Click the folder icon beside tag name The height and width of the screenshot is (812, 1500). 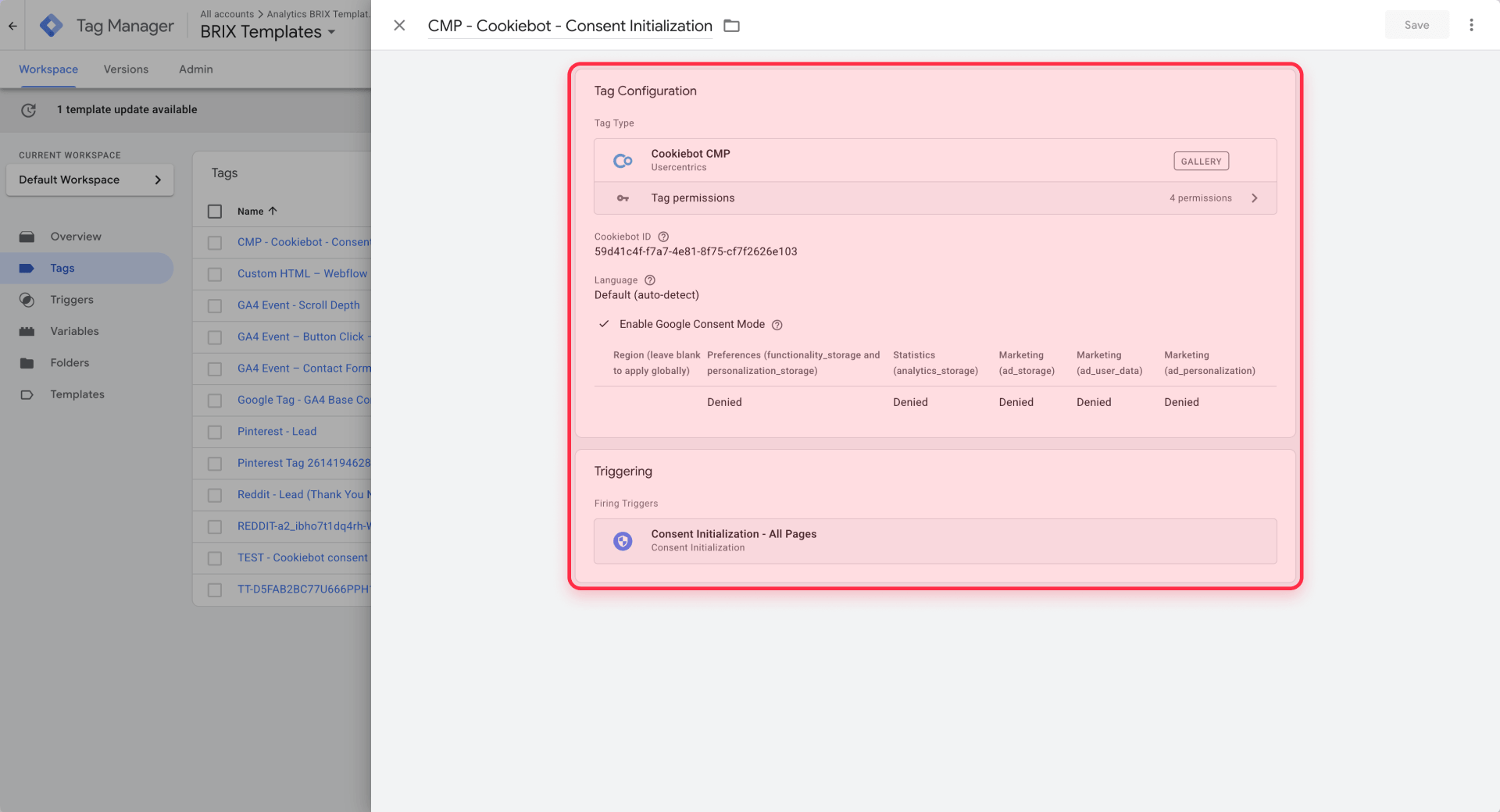[x=731, y=26]
